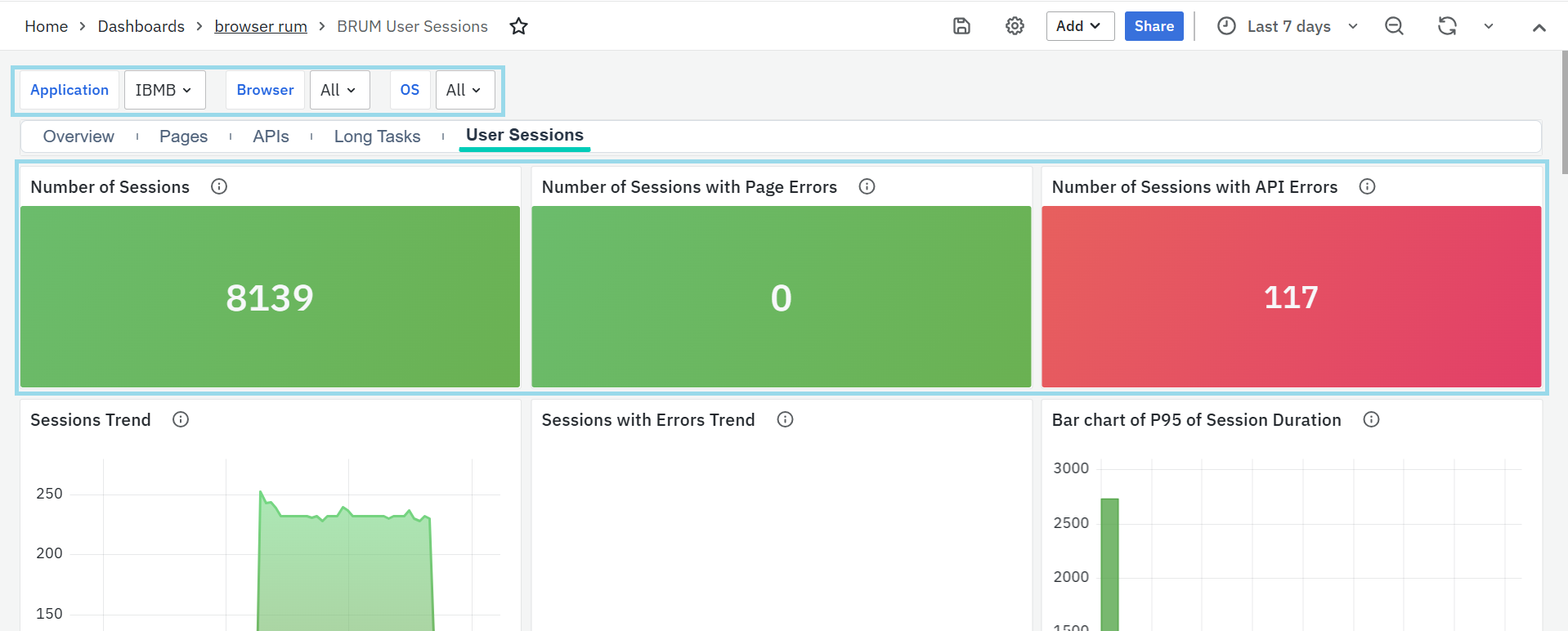
Task: Click the Share button
Action: (1154, 26)
